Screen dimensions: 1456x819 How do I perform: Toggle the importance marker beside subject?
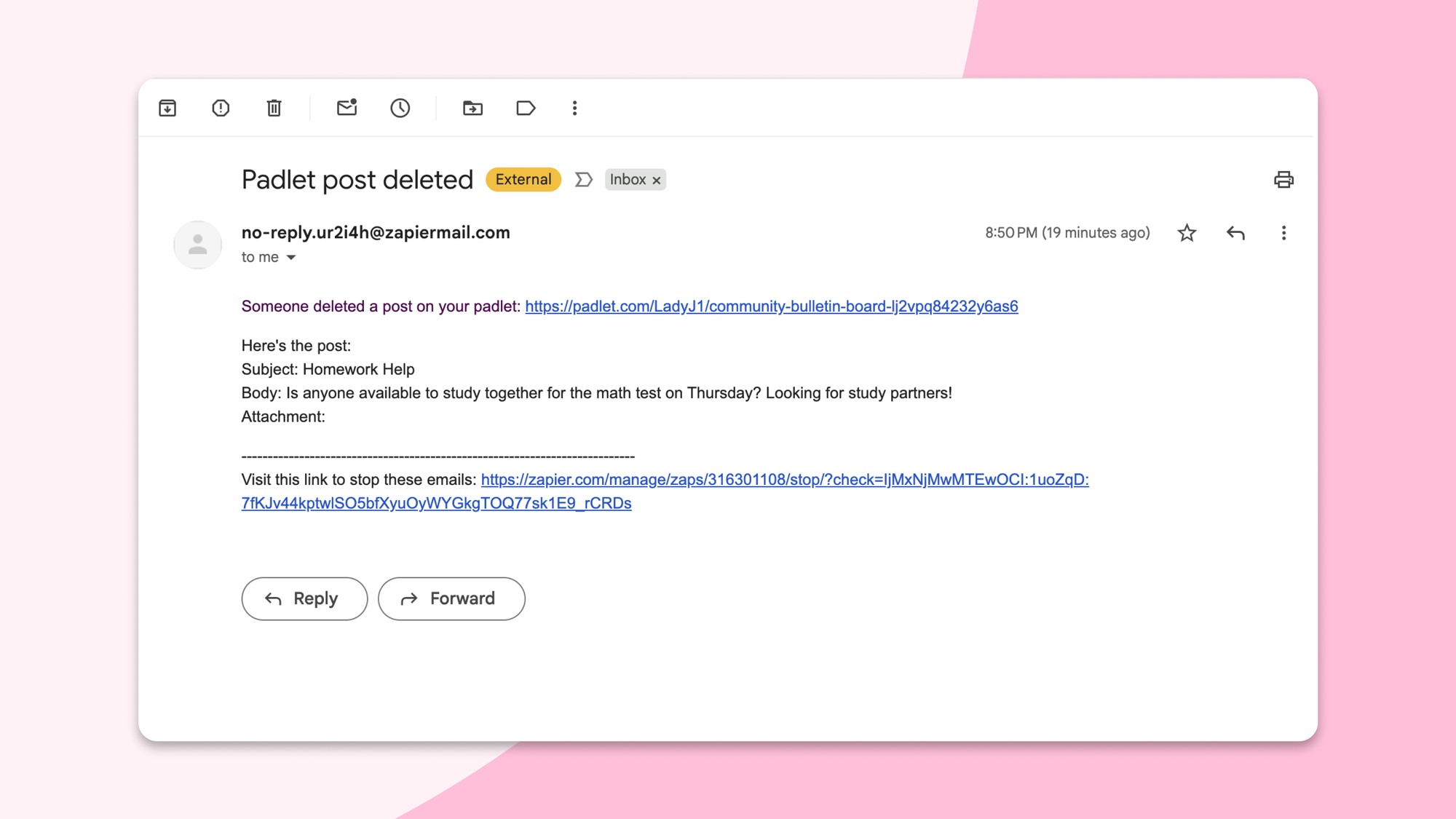pyautogui.click(x=583, y=180)
